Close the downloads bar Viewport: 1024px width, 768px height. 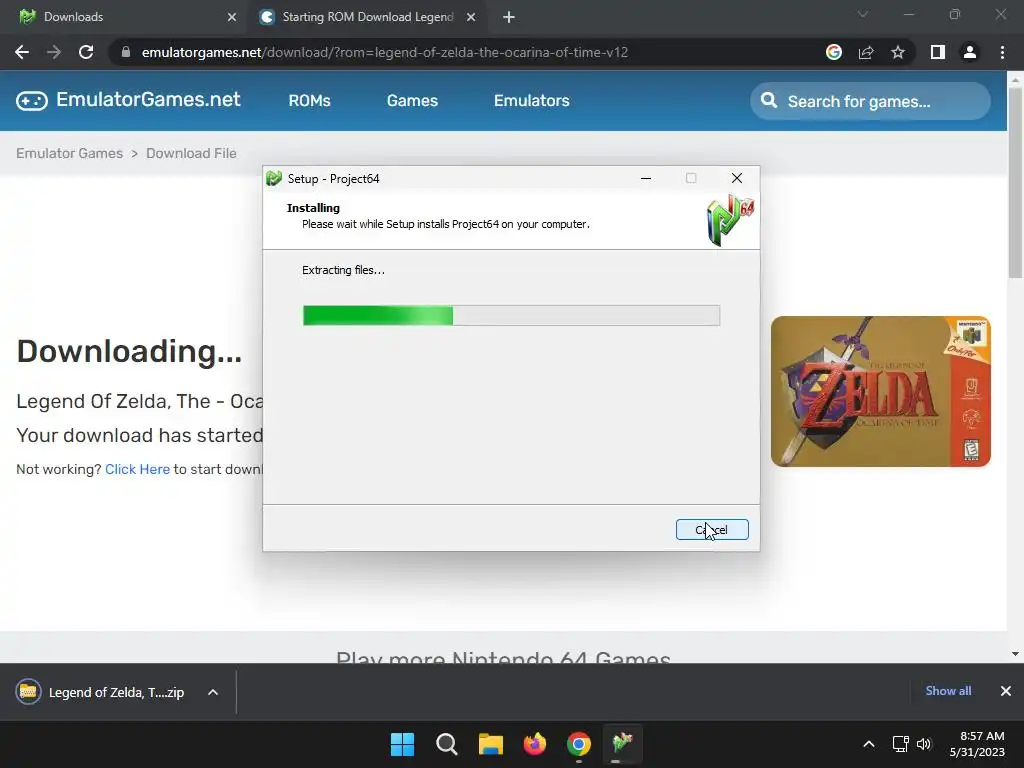pos(1006,691)
